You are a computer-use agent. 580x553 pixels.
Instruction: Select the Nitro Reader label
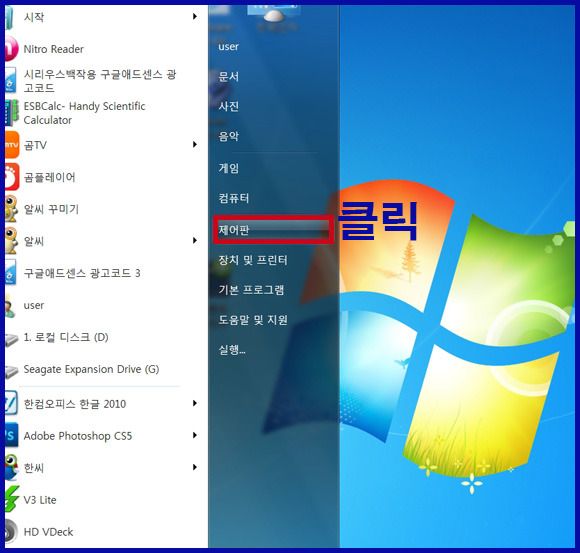pos(54,49)
